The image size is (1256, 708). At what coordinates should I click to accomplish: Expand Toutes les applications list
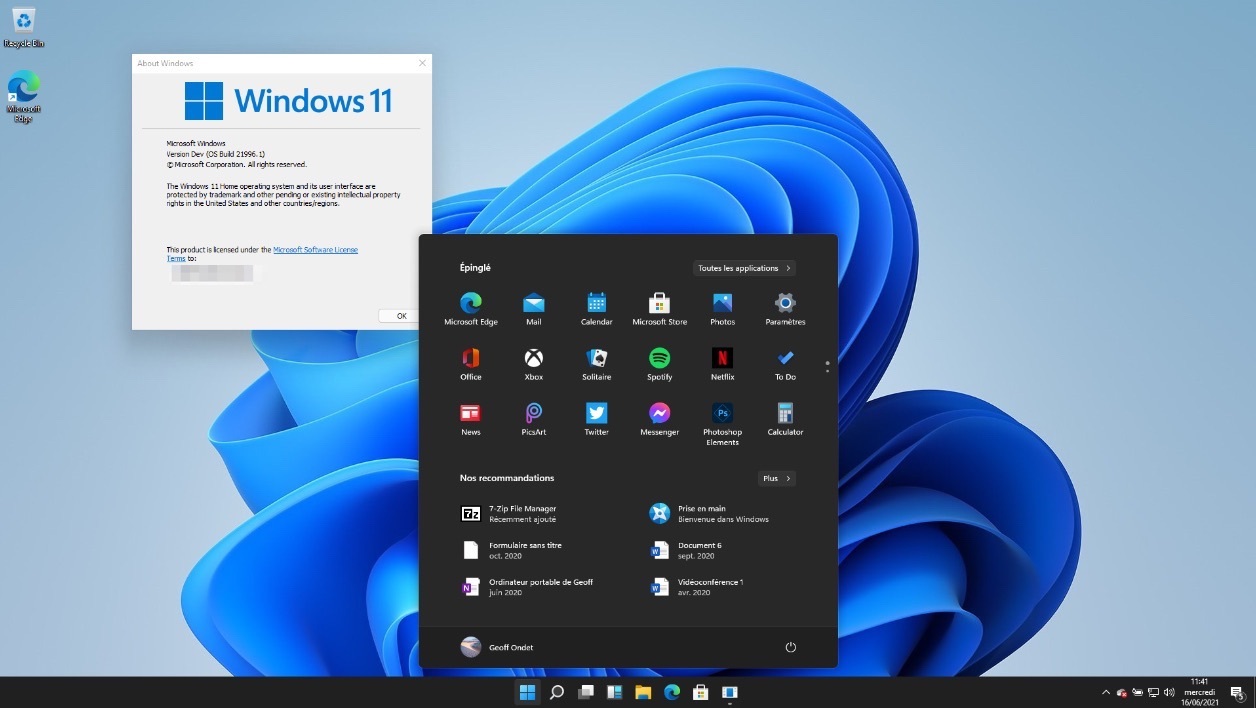[x=744, y=268]
